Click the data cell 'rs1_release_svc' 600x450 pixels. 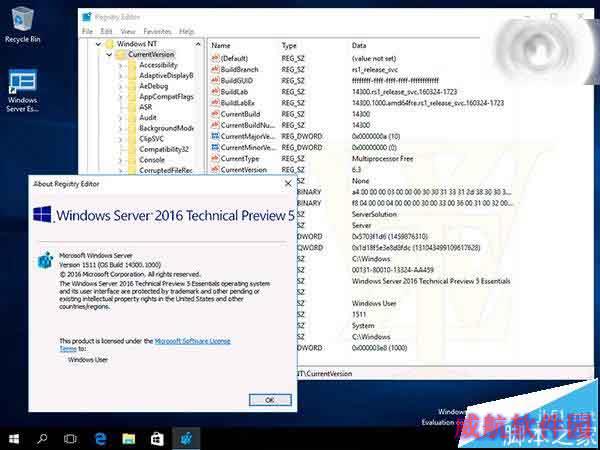tap(375, 69)
